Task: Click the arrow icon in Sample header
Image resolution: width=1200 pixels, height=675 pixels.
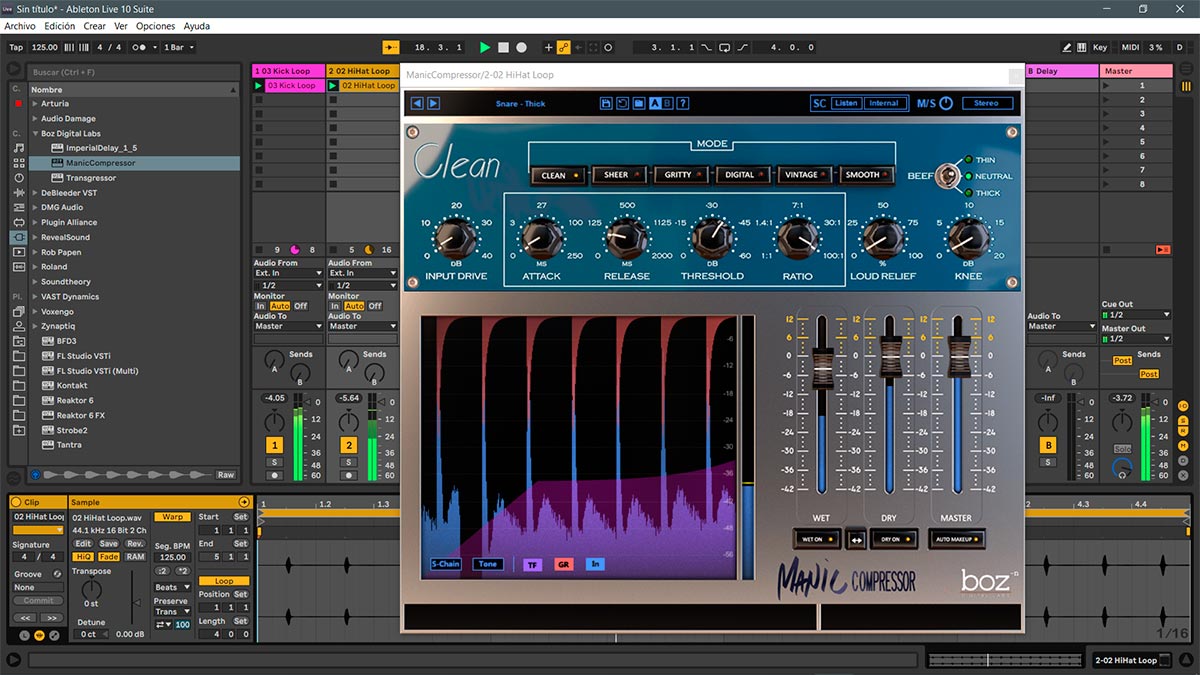Action: coord(243,502)
